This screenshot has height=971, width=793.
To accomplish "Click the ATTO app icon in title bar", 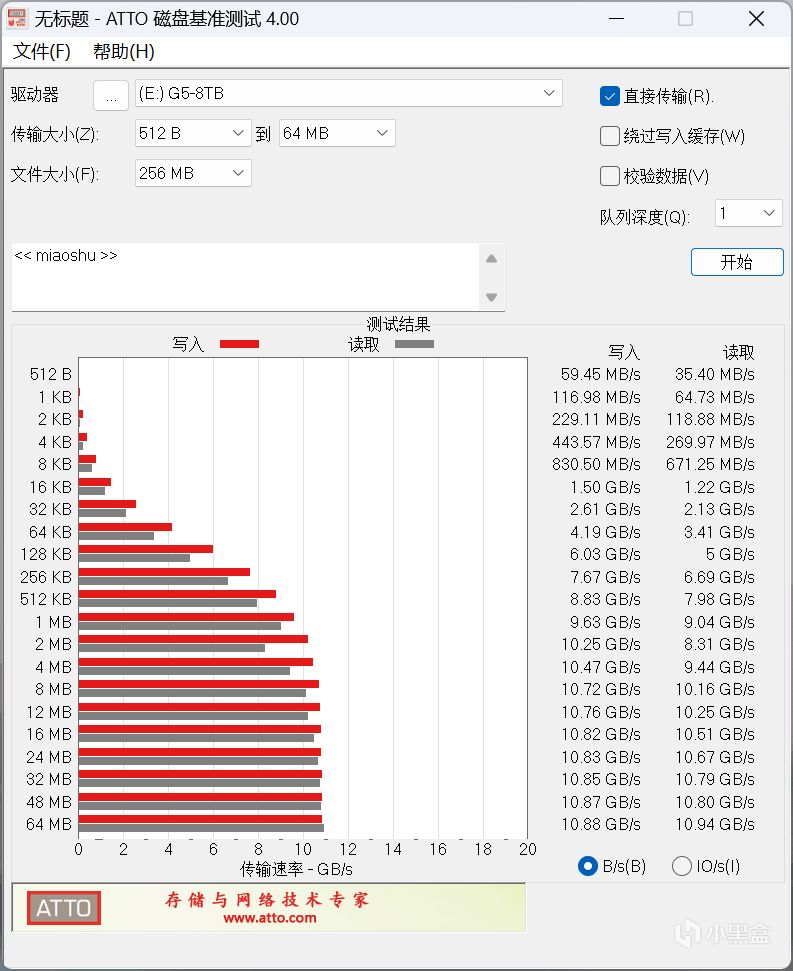I will (x=17, y=19).
